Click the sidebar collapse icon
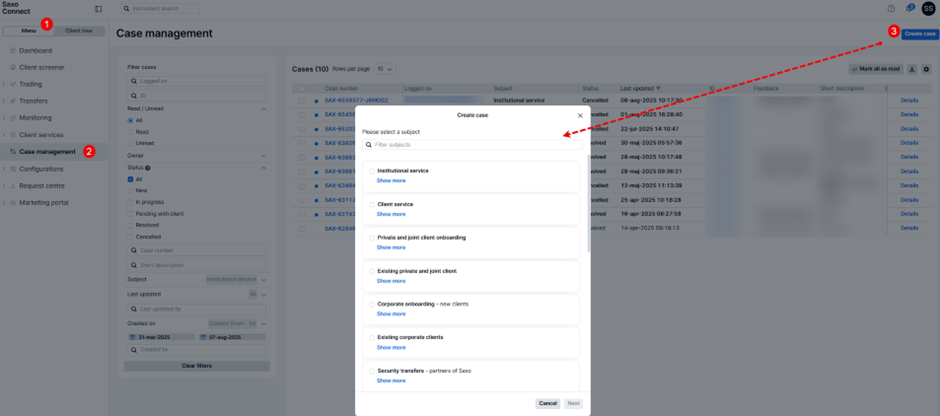The height and width of the screenshot is (416, 940). [98, 9]
